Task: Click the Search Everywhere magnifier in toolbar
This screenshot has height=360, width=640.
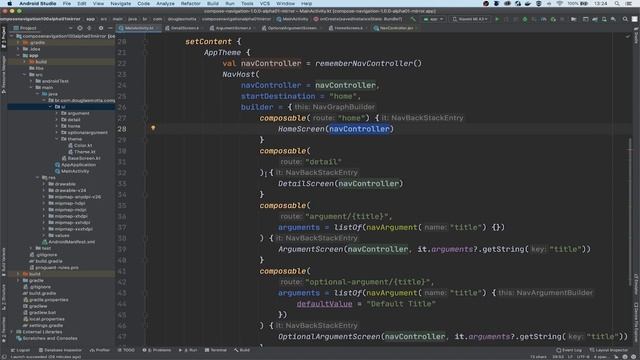Action: (x=625, y=19)
